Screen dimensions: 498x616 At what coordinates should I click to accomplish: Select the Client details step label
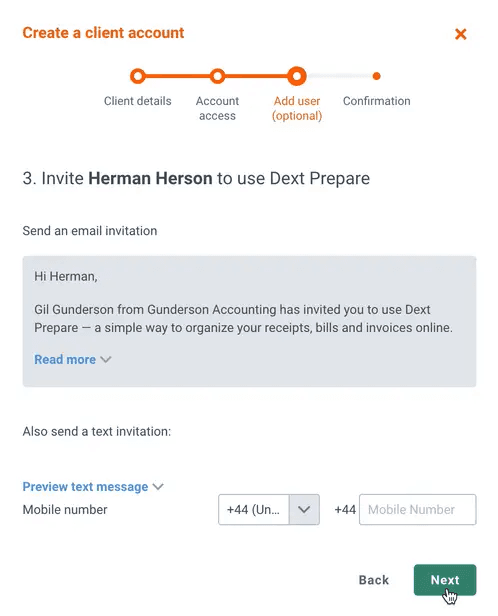click(x=137, y=101)
